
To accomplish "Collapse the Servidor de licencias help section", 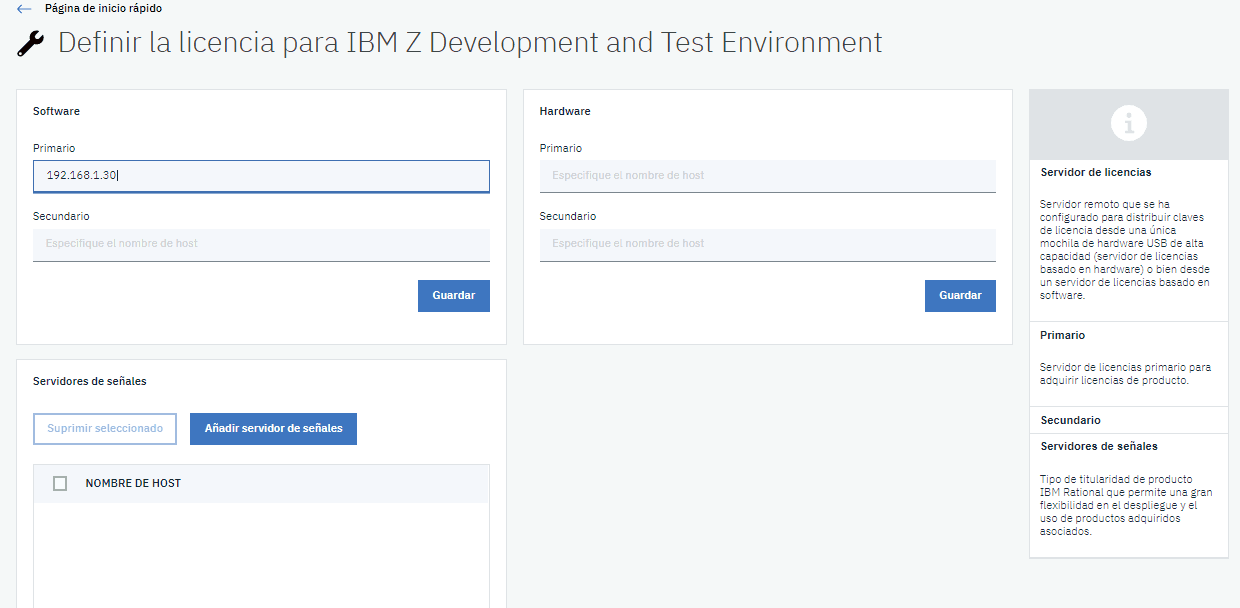I will (x=1095, y=173).
